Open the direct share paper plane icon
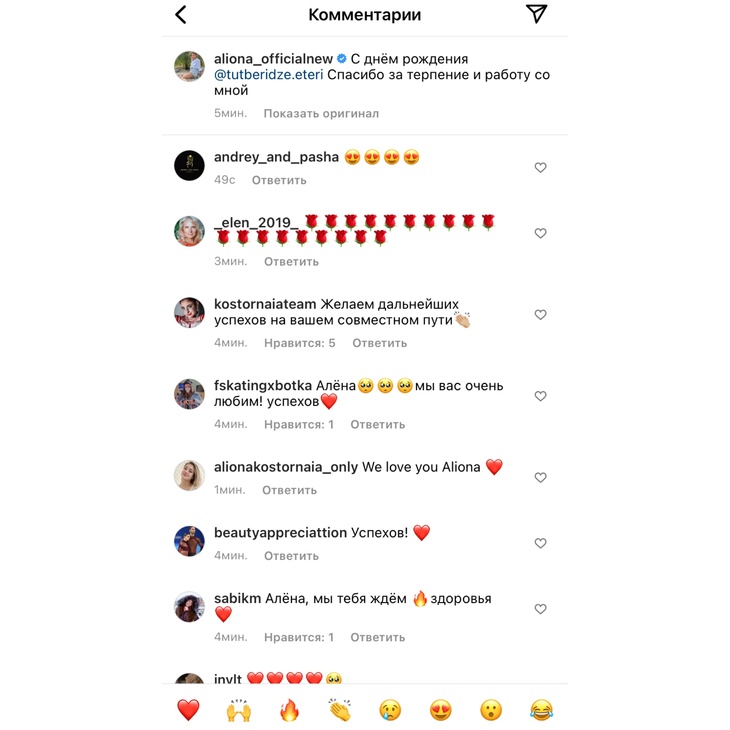This screenshot has width=730, height=730. [x=536, y=14]
